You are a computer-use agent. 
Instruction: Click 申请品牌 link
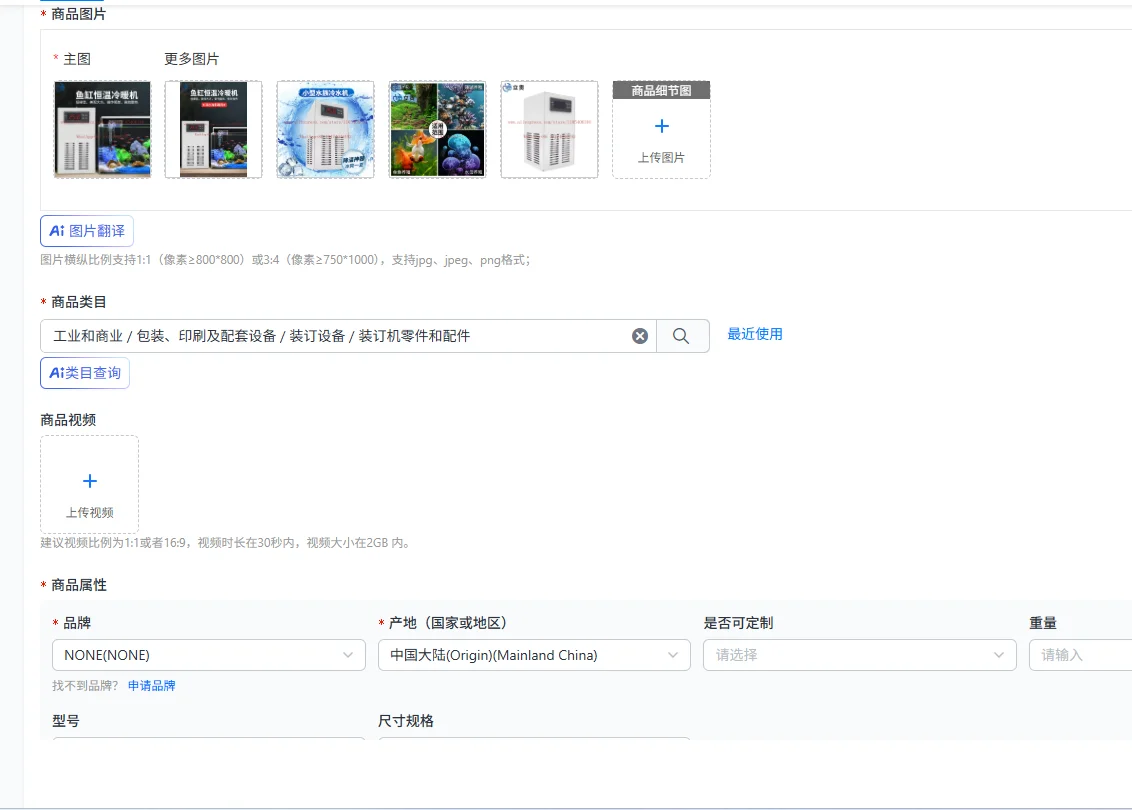click(152, 686)
